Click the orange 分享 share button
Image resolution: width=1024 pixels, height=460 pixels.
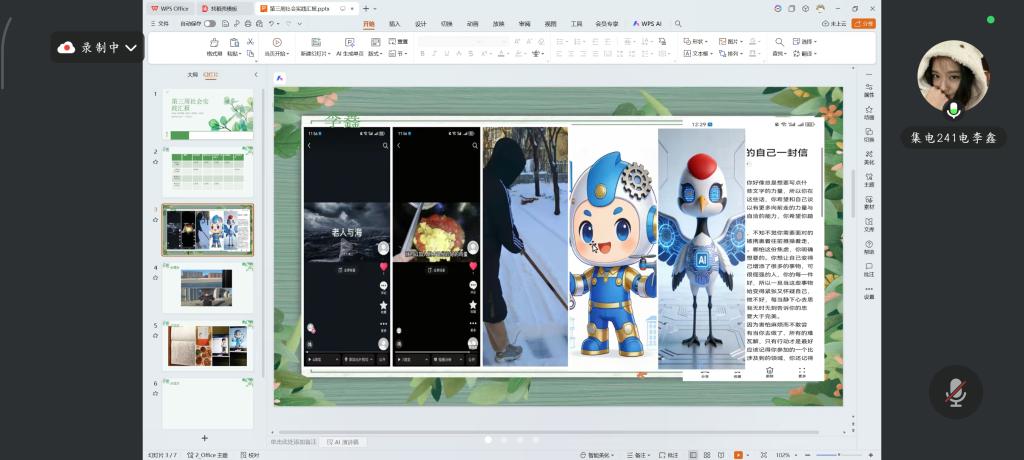click(x=863, y=23)
